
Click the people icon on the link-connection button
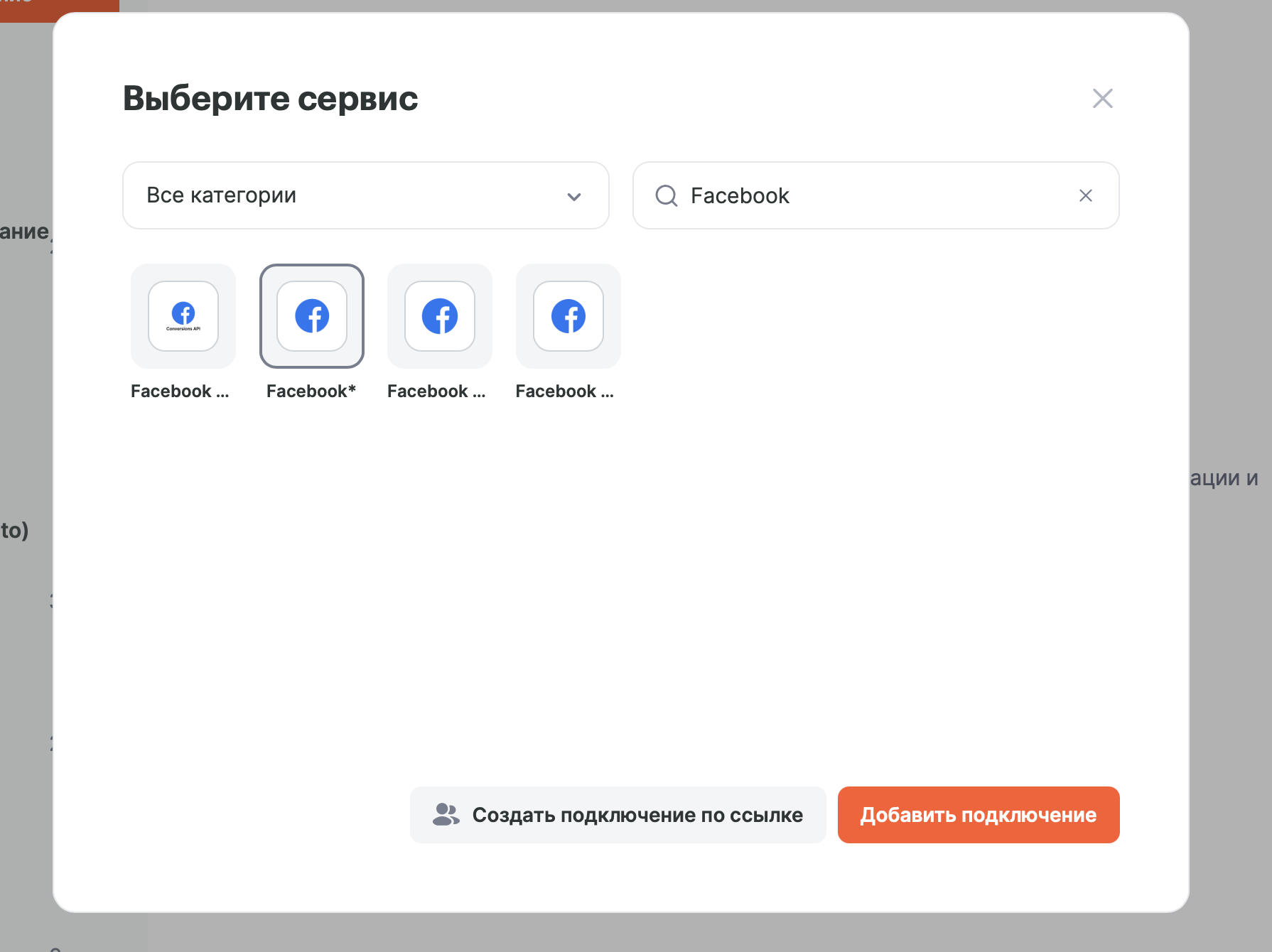[x=446, y=814]
